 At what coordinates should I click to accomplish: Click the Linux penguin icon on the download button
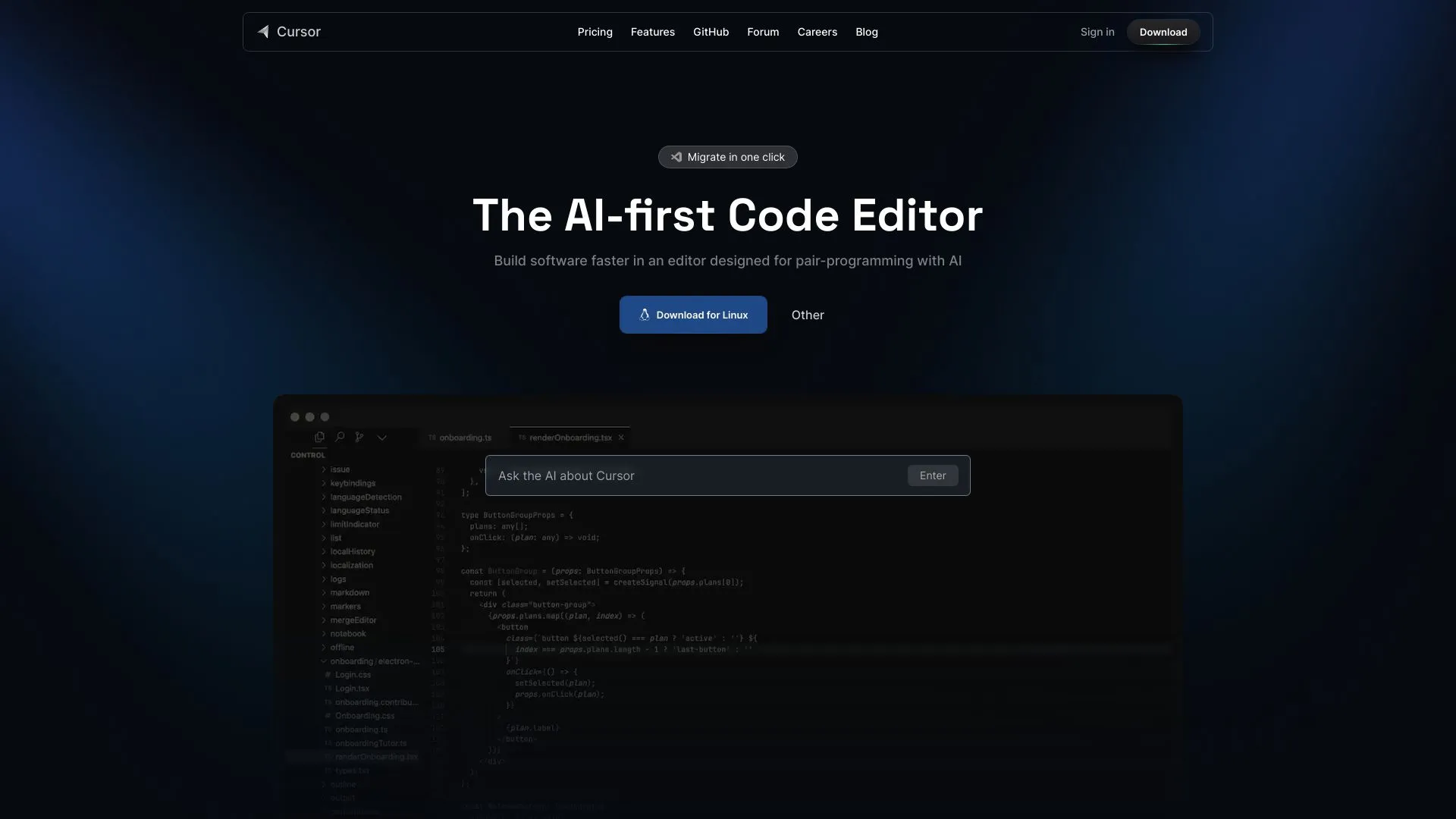coord(644,315)
